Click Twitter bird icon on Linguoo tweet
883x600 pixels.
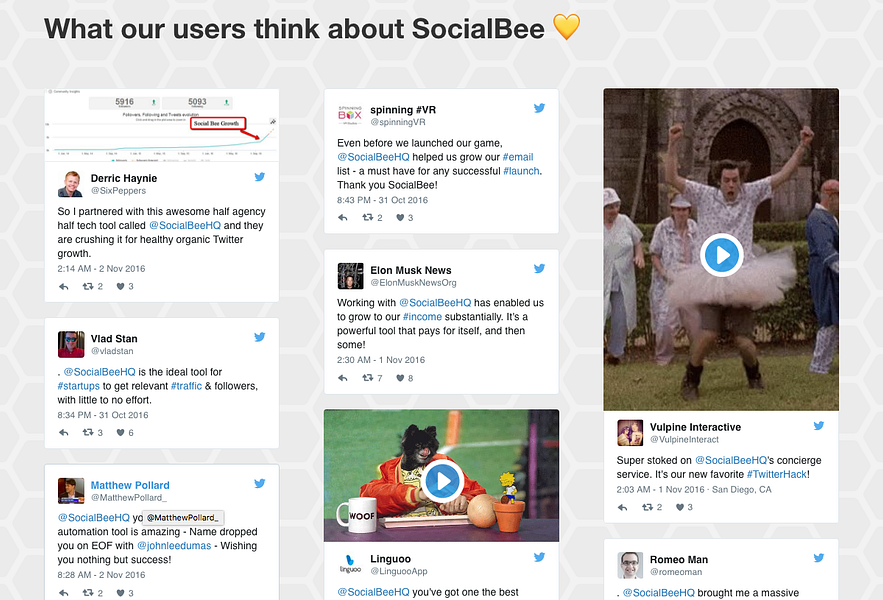[539, 557]
